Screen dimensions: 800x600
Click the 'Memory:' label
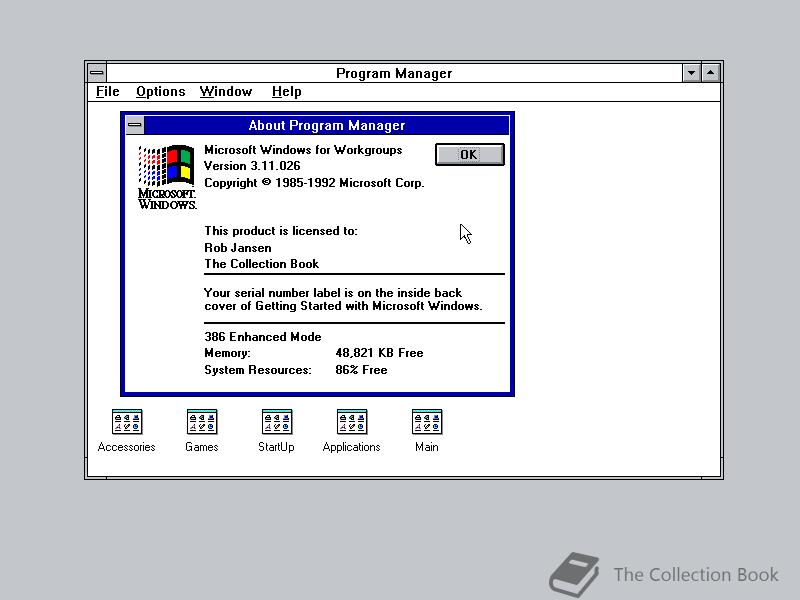(x=228, y=353)
